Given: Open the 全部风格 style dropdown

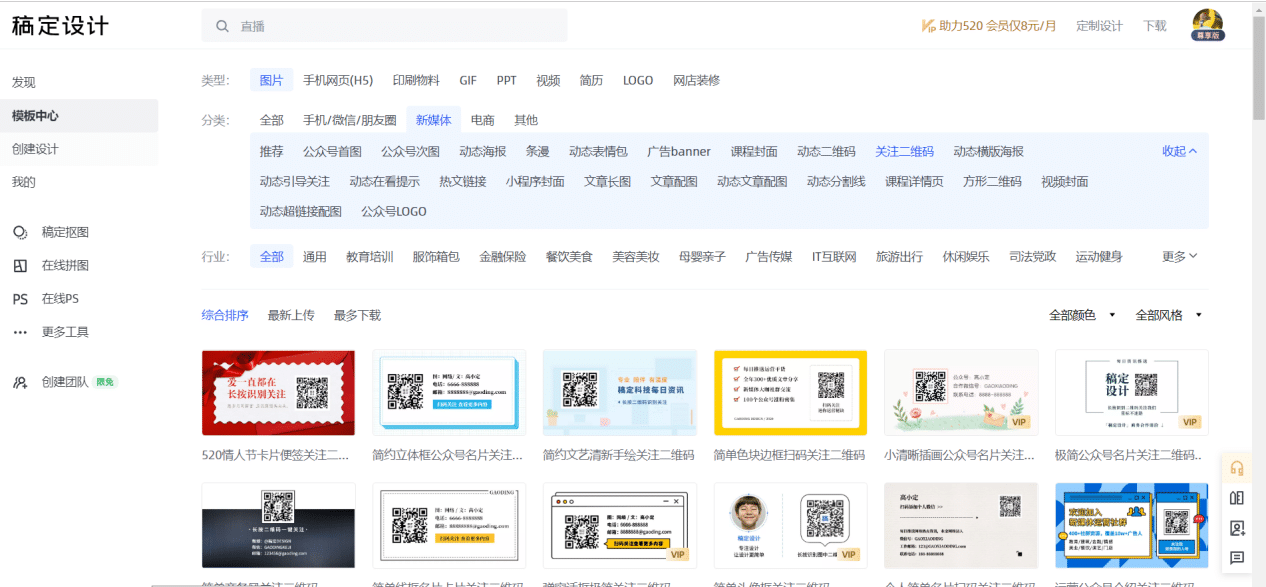Looking at the screenshot, I should (1169, 315).
